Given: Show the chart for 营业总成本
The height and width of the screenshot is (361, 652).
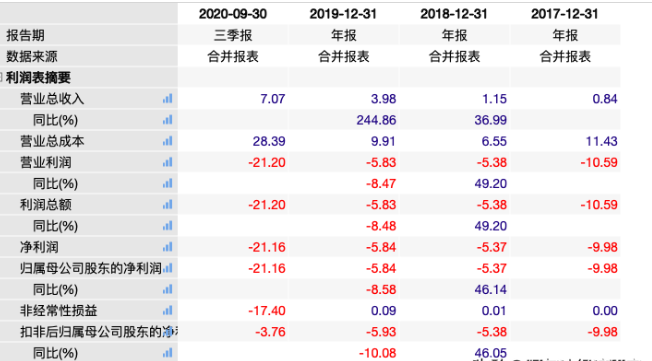Looking at the screenshot, I should click(168, 141).
